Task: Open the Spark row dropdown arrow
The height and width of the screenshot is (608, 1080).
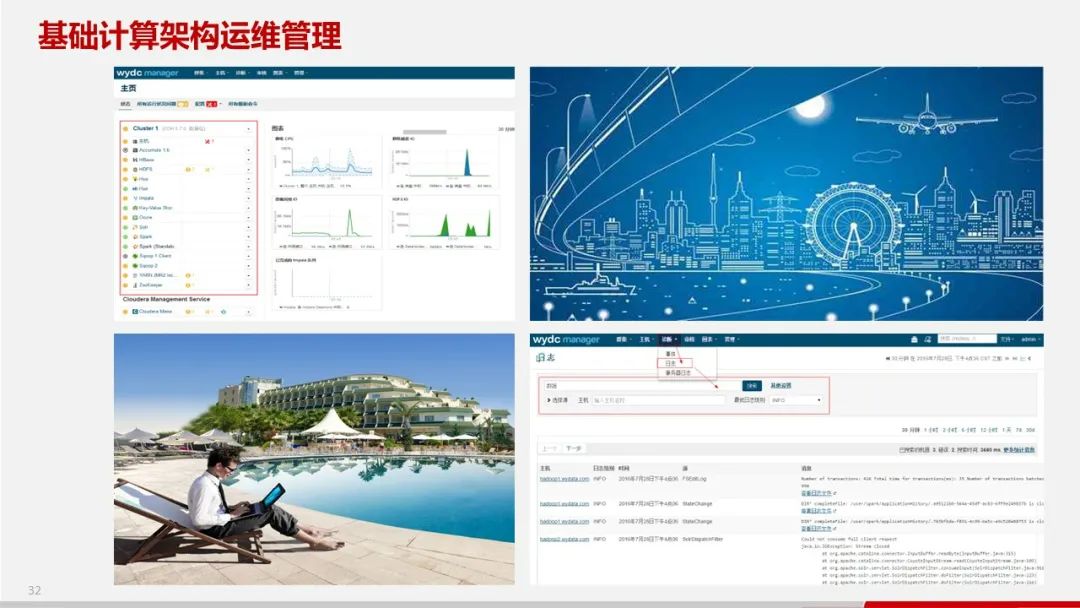Action: (x=249, y=237)
